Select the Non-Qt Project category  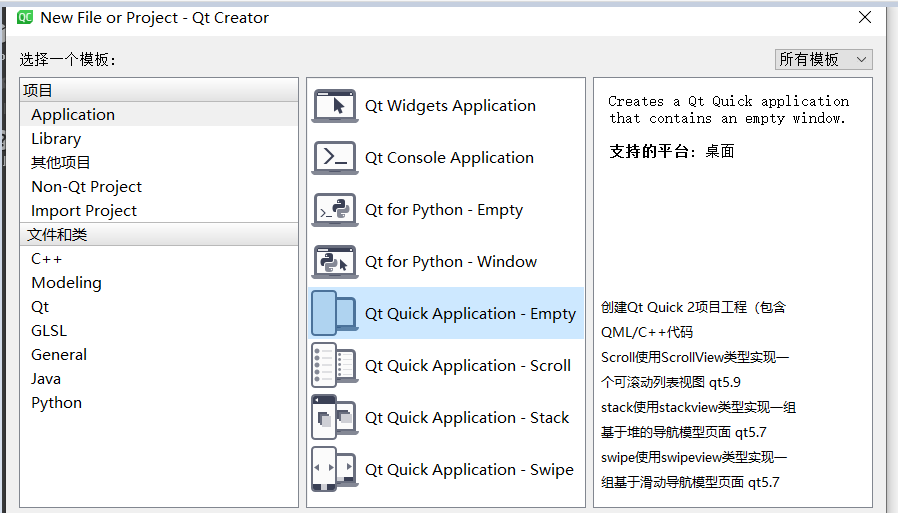[x=159, y=187]
